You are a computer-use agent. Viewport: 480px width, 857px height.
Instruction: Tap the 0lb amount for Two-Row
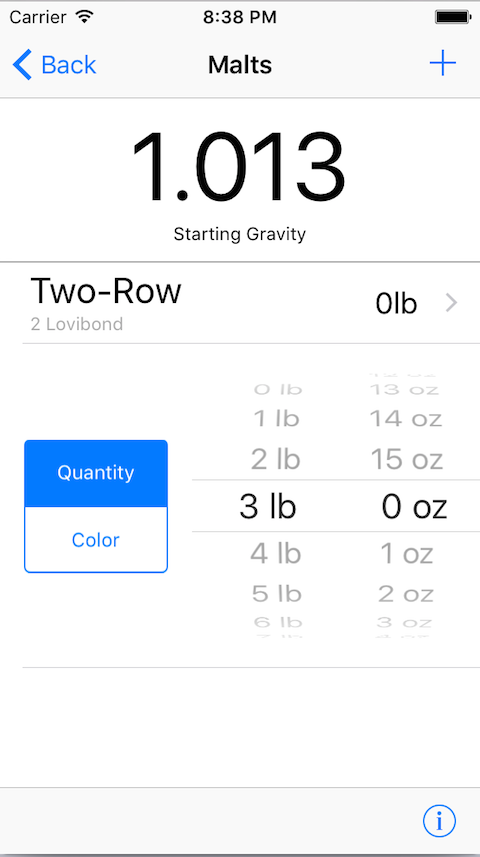(396, 304)
